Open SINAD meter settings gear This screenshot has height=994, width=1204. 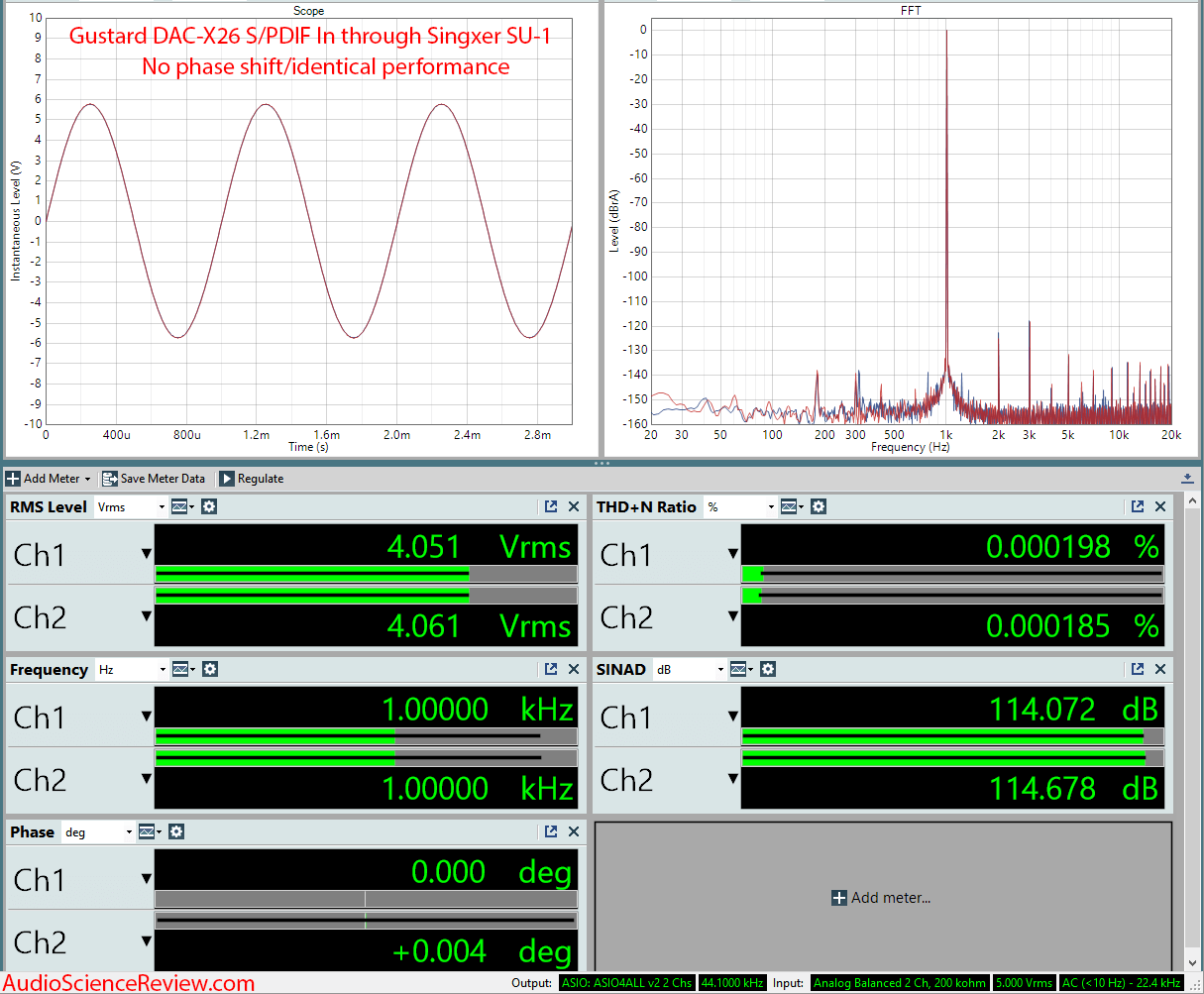pyautogui.click(x=768, y=669)
